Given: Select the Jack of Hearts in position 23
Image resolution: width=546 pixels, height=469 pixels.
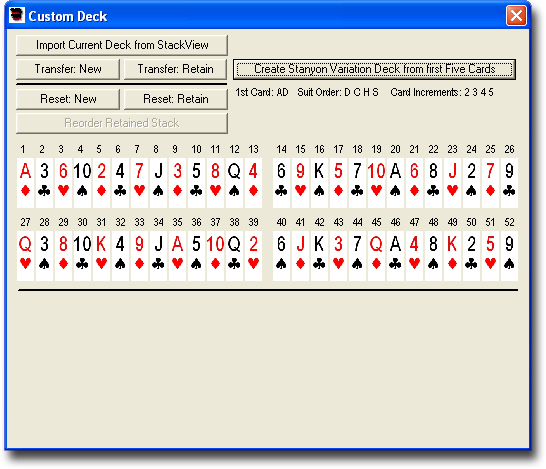Looking at the screenshot, I should tap(452, 183).
